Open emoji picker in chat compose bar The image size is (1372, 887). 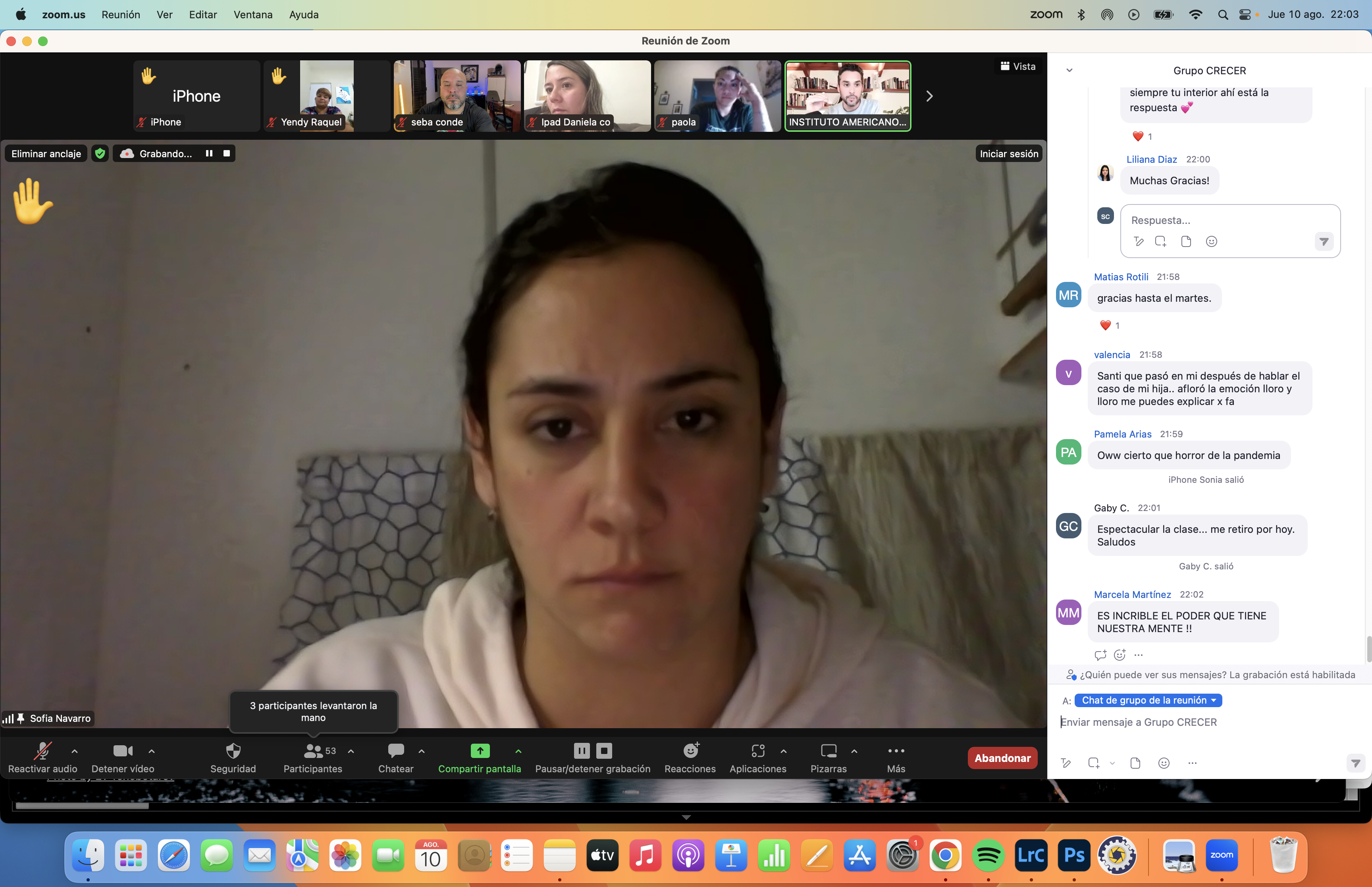pos(1164,763)
